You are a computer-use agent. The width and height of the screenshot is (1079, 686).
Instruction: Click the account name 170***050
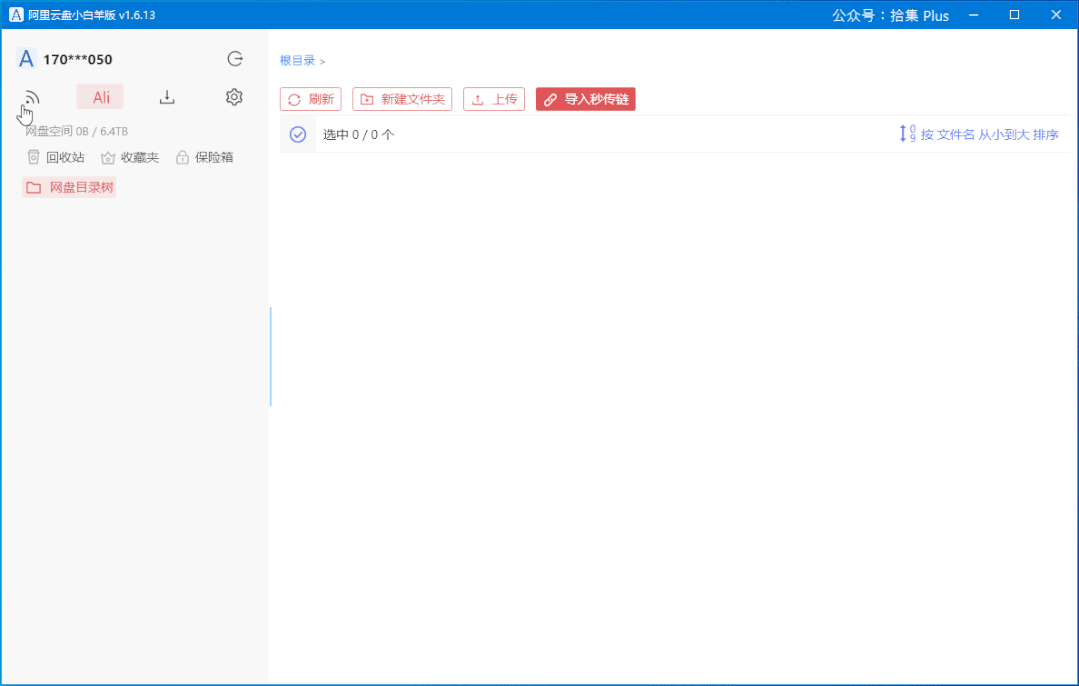point(77,59)
